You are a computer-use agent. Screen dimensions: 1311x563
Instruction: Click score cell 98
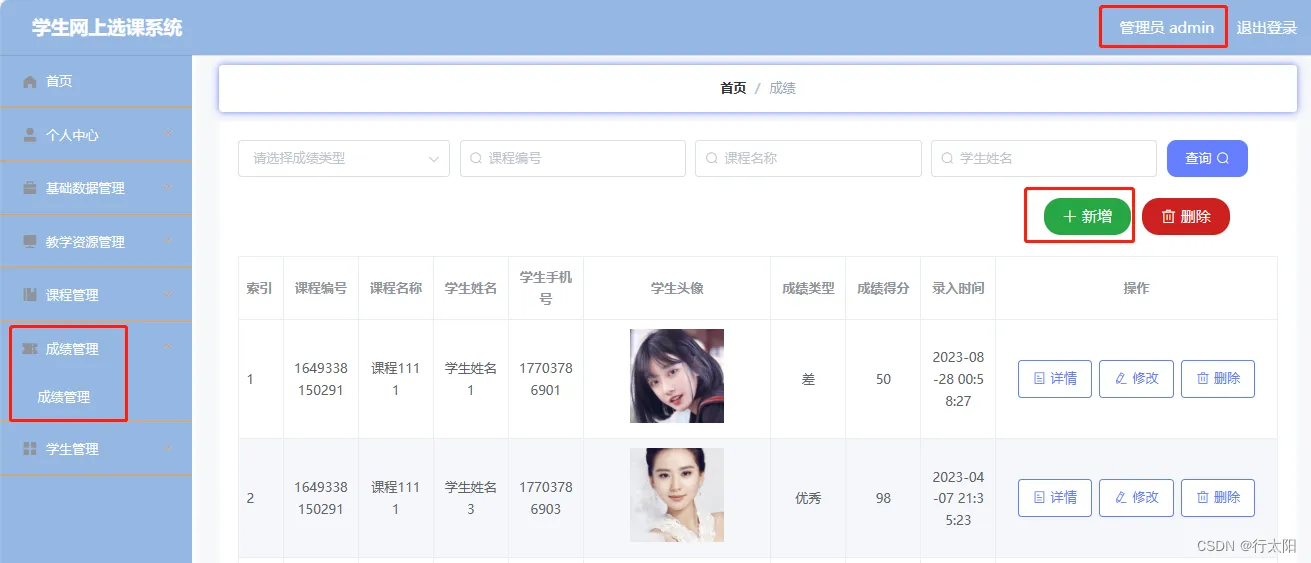[883, 498]
